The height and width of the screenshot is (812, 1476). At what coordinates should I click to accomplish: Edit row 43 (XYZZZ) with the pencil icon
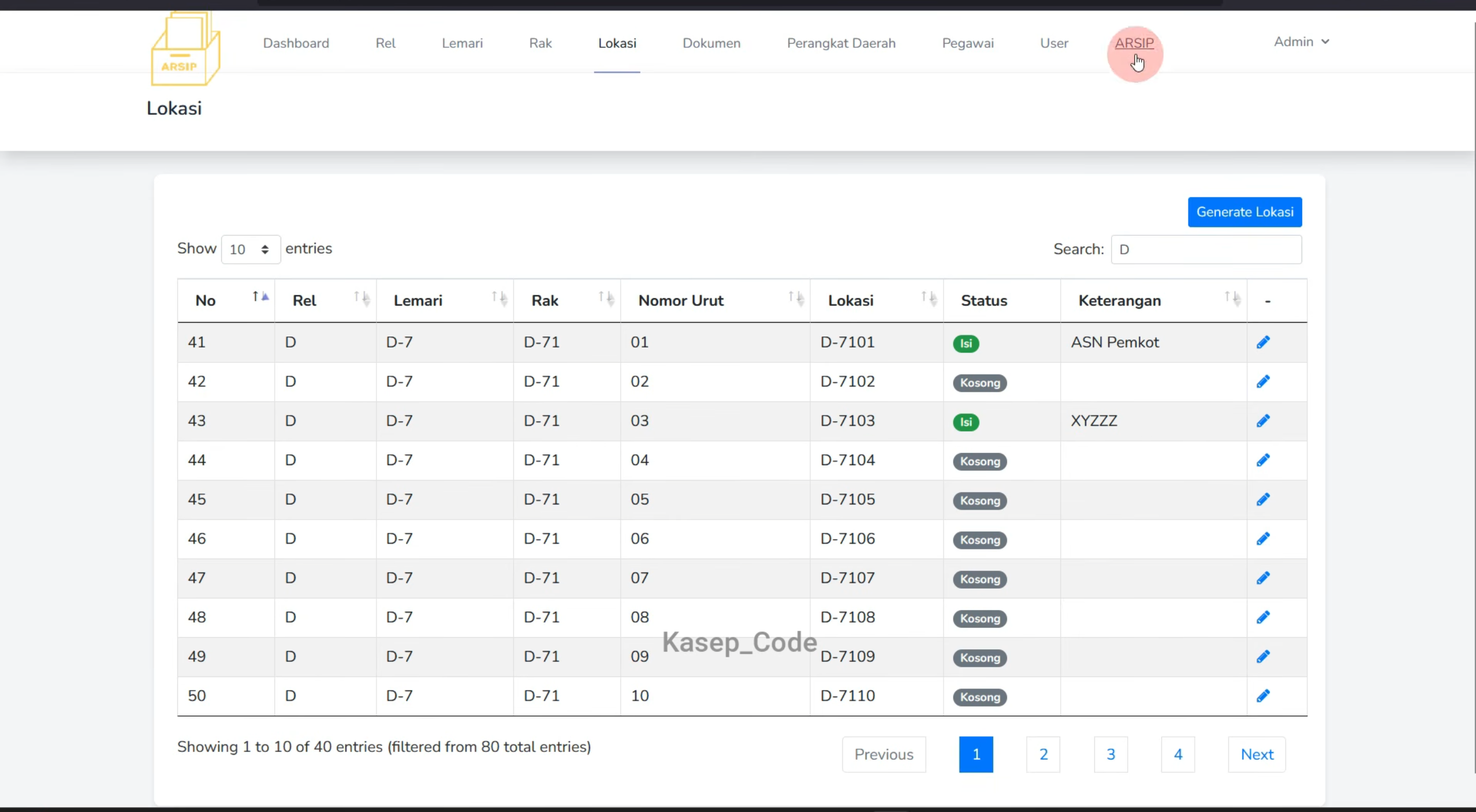point(1263,421)
